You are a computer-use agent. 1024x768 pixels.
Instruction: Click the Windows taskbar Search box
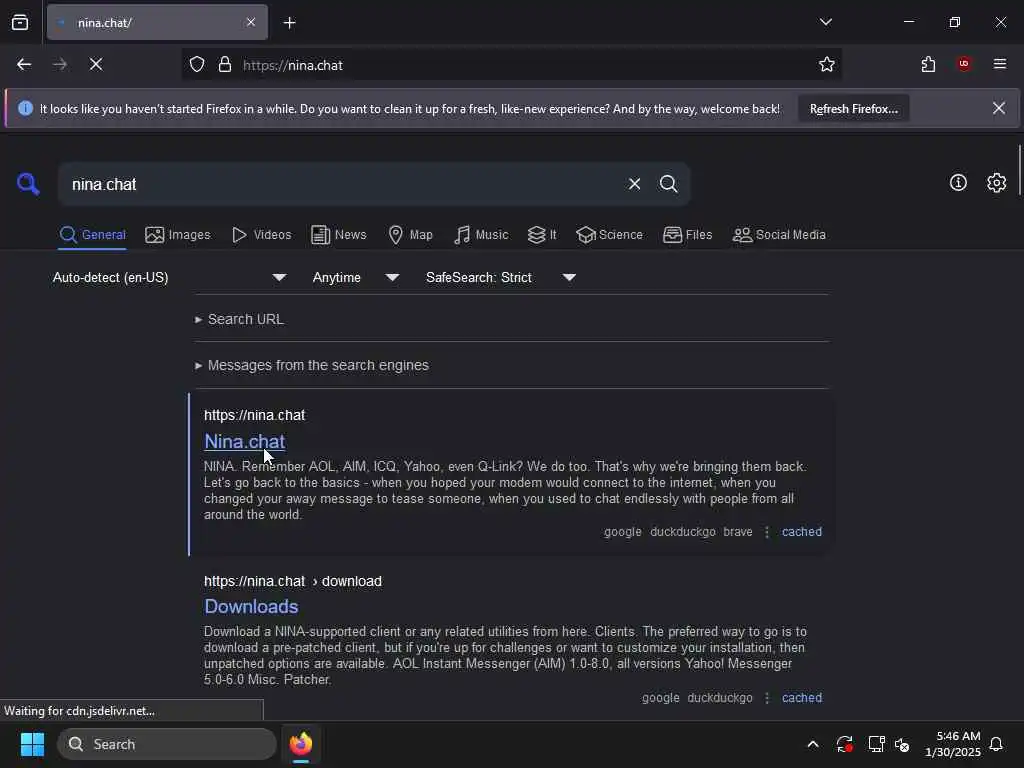(167, 744)
